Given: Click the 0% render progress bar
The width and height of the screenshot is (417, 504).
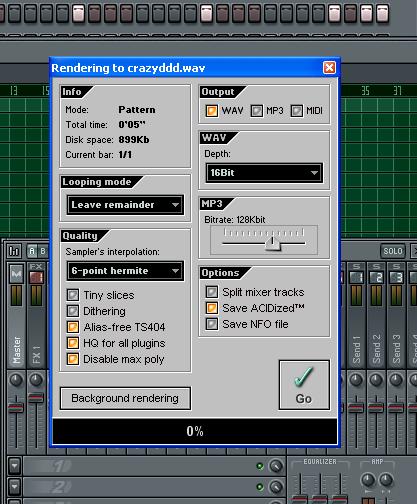Looking at the screenshot, I should pyautogui.click(x=195, y=431).
